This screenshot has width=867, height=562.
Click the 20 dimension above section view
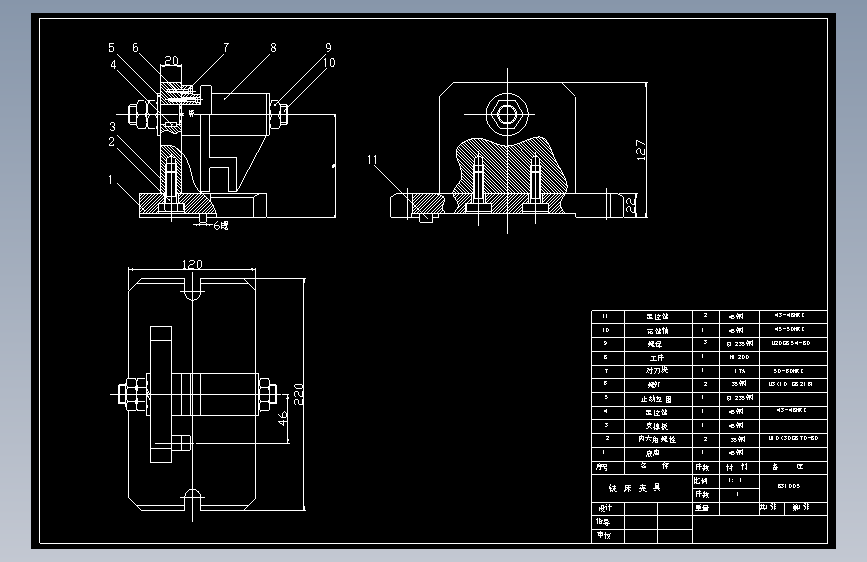click(171, 60)
